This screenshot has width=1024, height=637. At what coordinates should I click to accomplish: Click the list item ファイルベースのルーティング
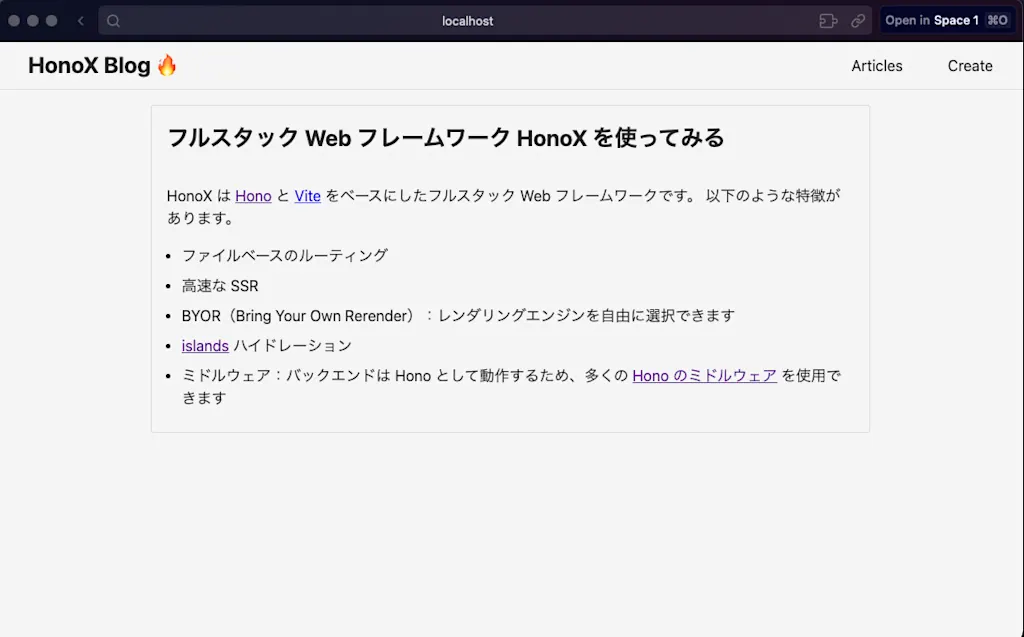pos(285,255)
